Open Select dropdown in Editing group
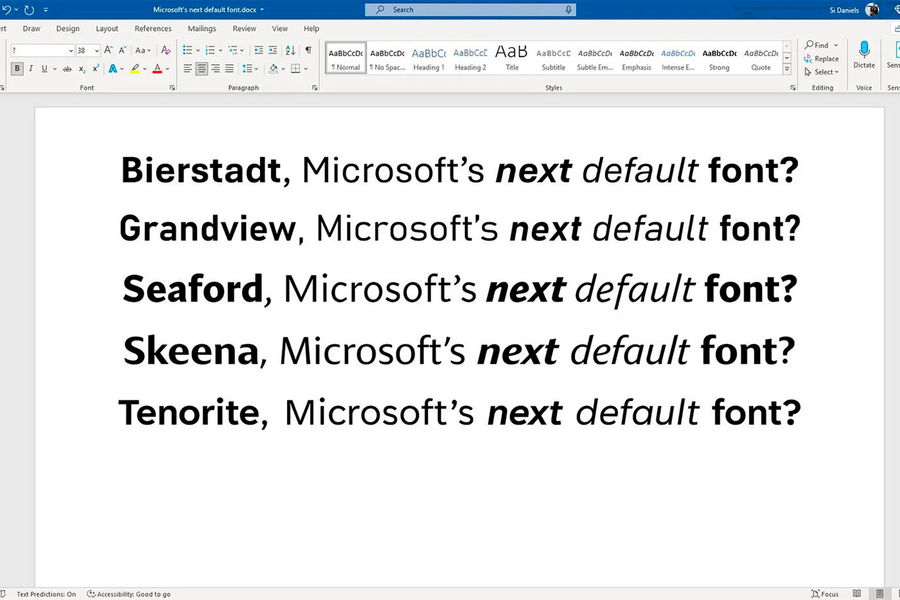900x600 pixels. (x=821, y=72)
